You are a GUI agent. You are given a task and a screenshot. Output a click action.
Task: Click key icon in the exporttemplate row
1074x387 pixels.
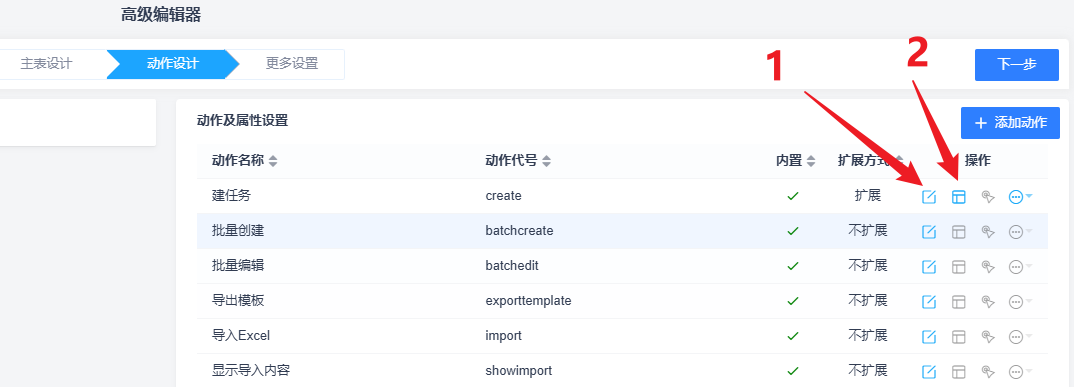(987, 302)
